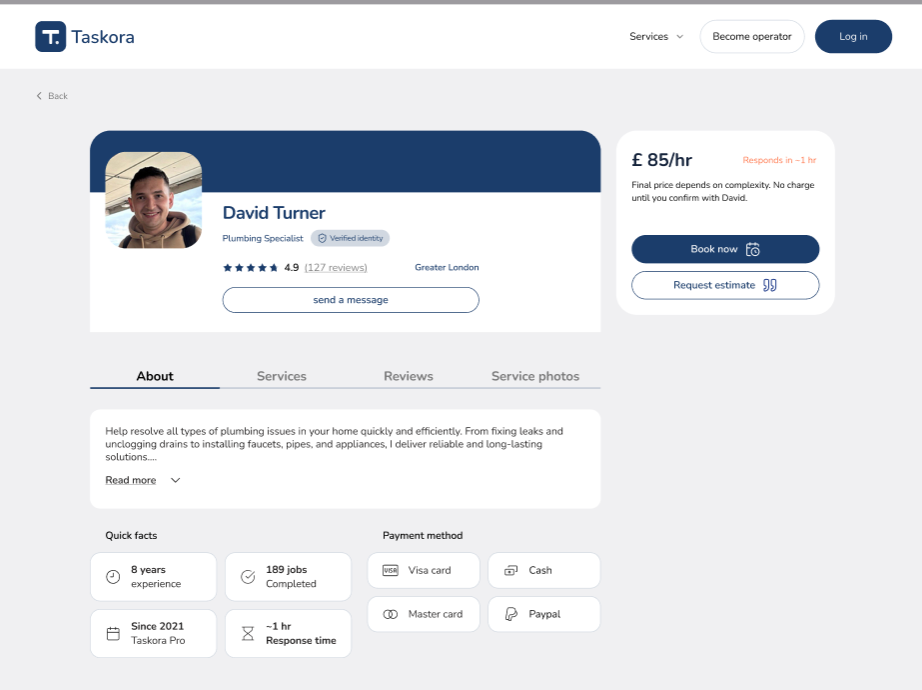Screen dimensions: 922x690
Task: Open the Service photos tab
Action: pyautogui.click(x=535, y=376)
